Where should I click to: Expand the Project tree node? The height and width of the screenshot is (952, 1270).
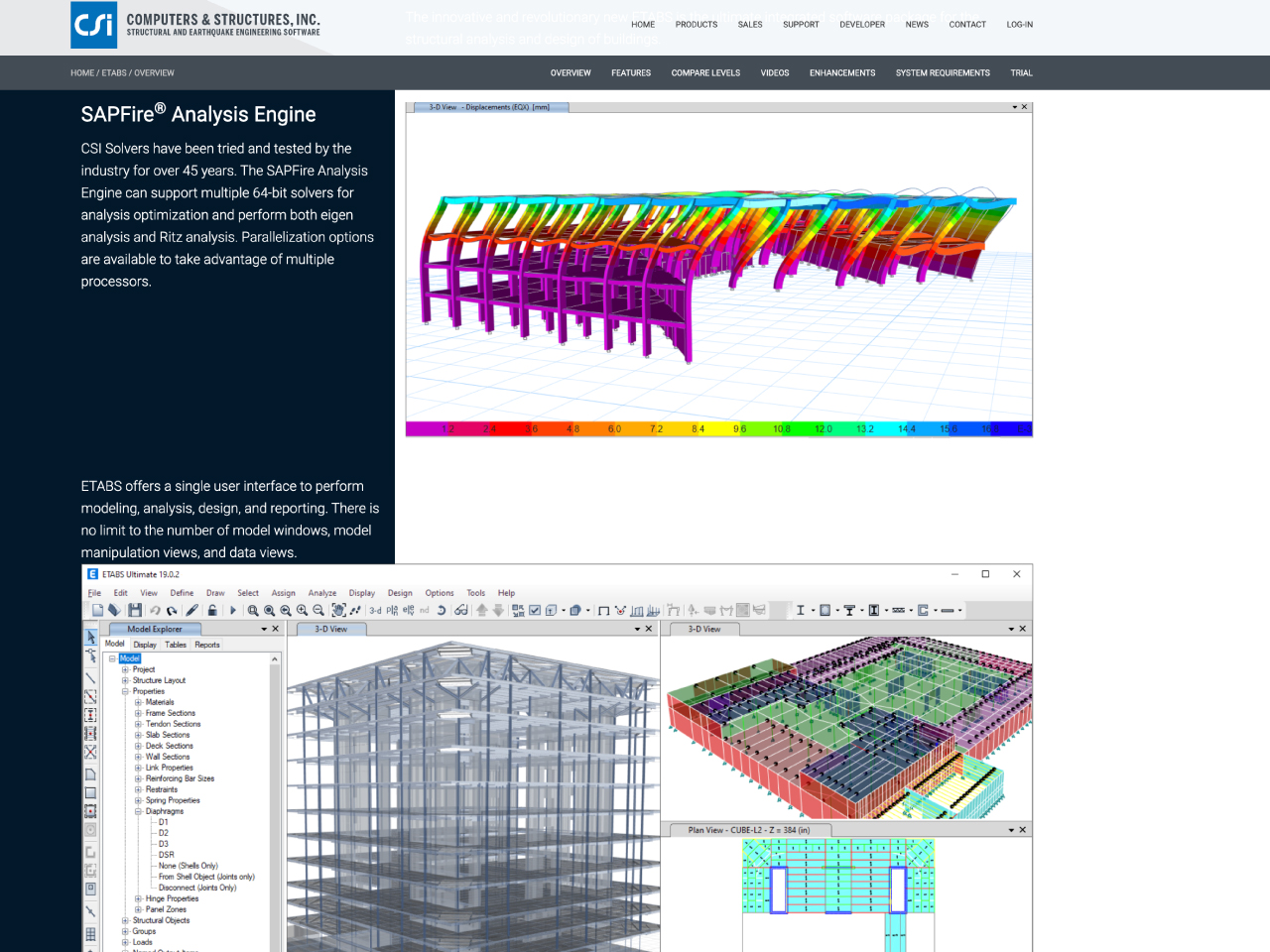click(125, 669)
